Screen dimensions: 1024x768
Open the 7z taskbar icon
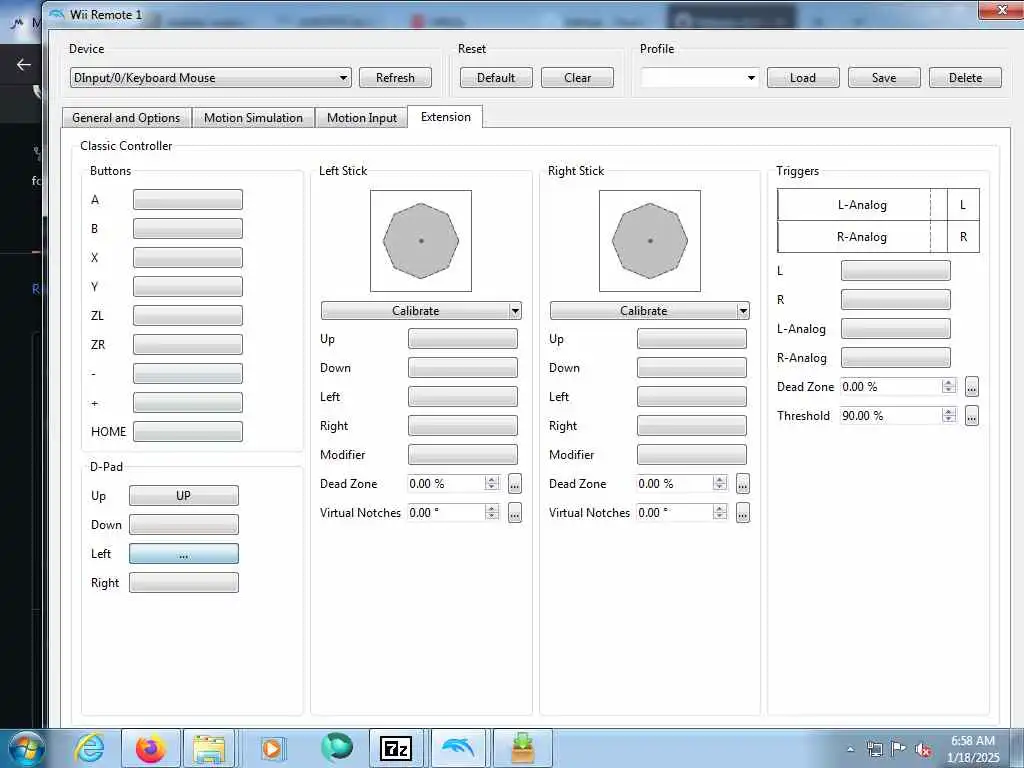396,748
